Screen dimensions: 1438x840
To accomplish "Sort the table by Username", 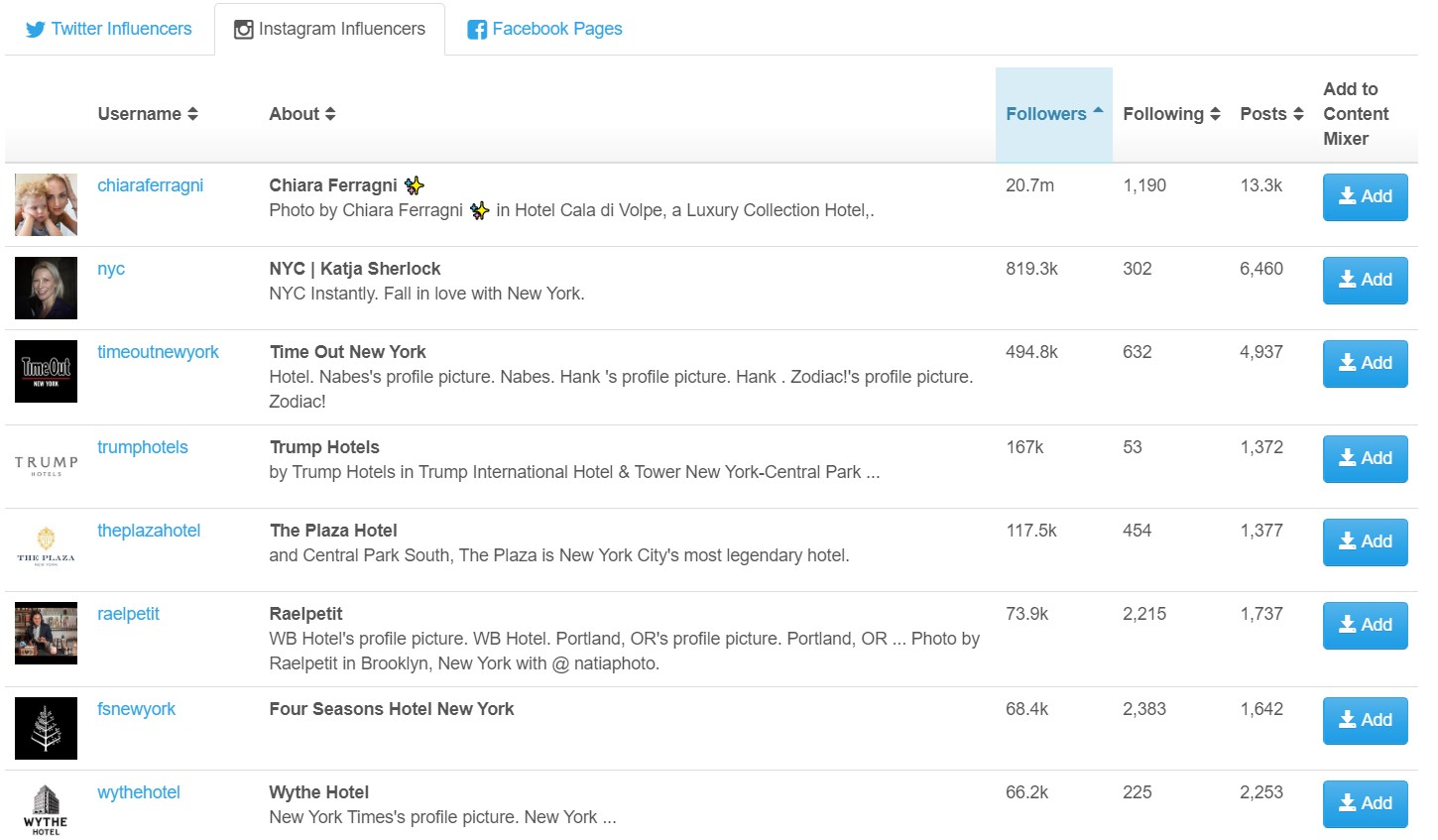I will 148,114.
